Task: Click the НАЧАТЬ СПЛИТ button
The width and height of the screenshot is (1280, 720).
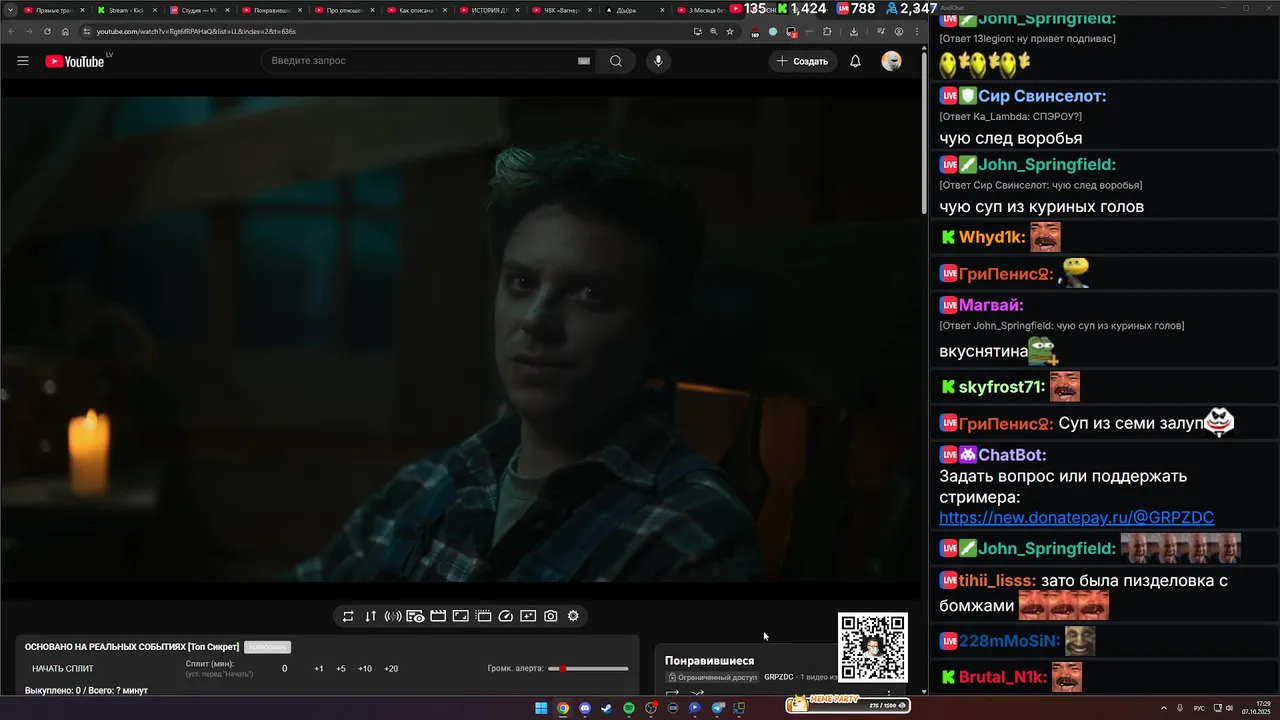Action: pos(63,668)
